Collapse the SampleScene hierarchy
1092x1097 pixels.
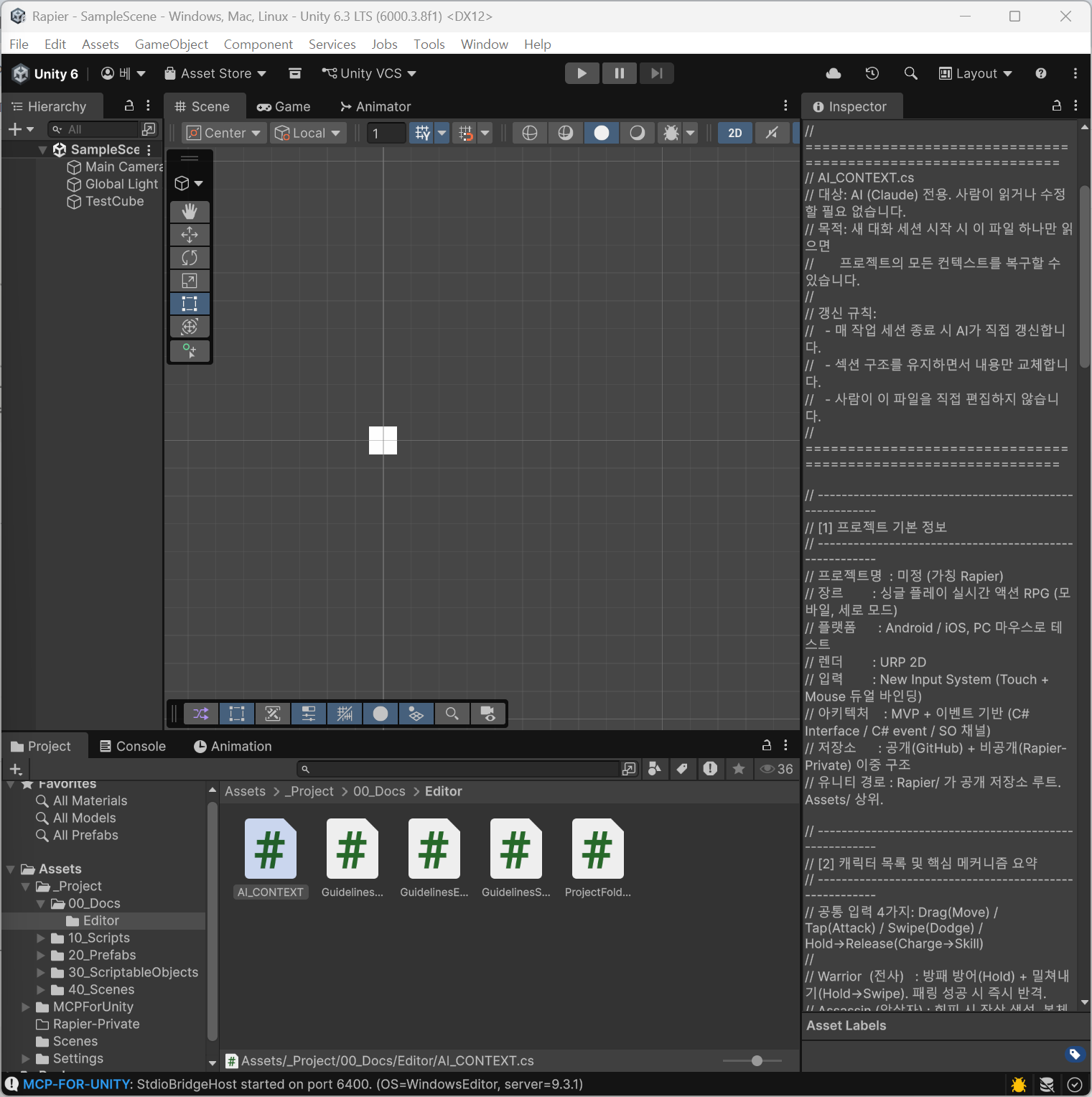[x=42, y=149]
